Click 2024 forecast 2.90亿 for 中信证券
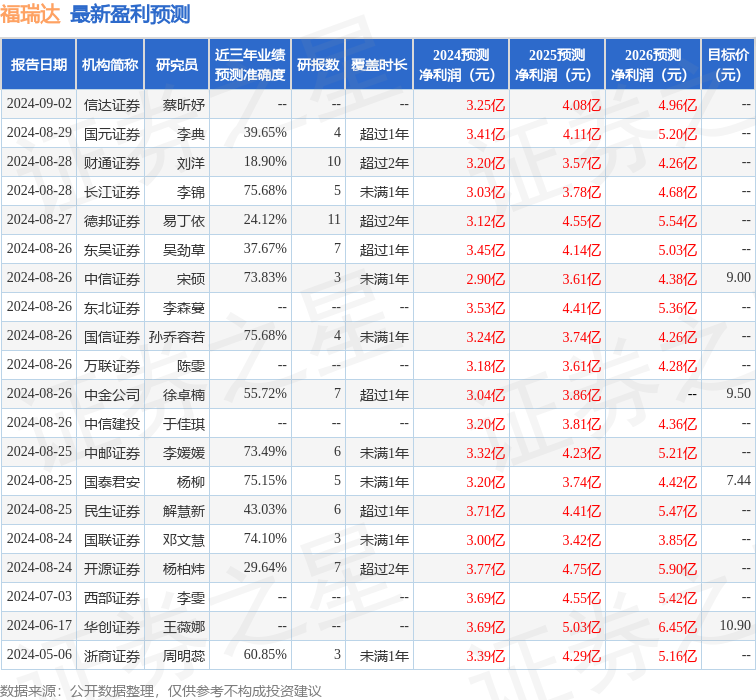Image resolution: width=756 pixels, height=700 pixels. click(x=486, y=279)
